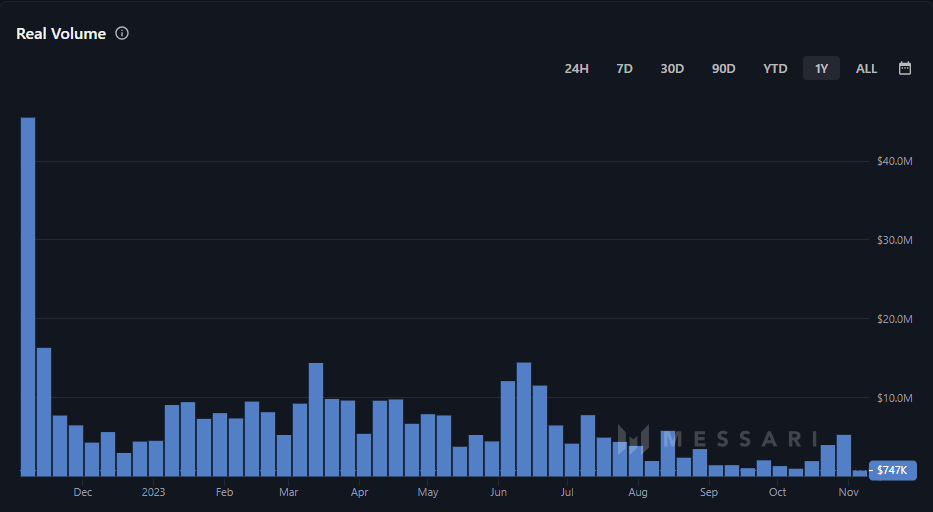Click the $30.0M axis label
The image size is (933, 512).
[x=894, y=240]
